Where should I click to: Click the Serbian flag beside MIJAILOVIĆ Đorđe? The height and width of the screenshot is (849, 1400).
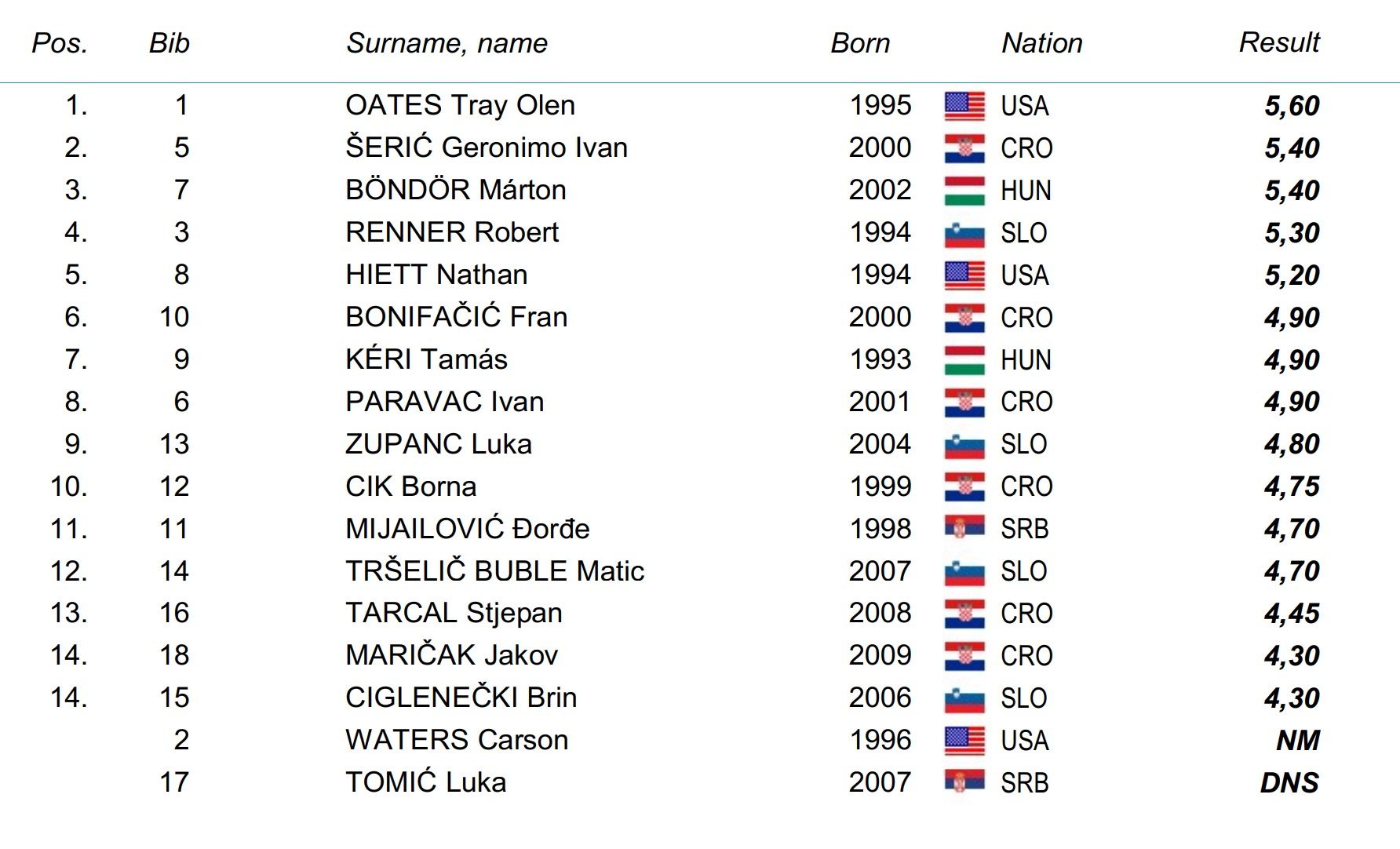coord(964,529)
